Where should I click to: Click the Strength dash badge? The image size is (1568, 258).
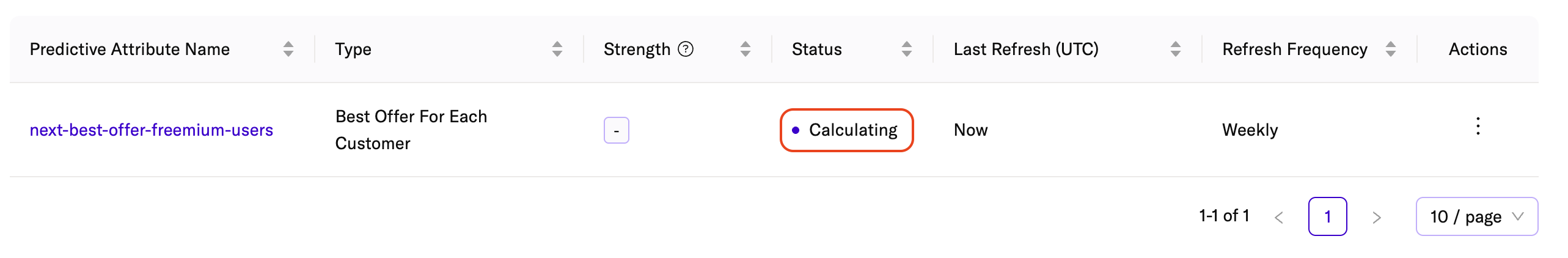(616, 130)
